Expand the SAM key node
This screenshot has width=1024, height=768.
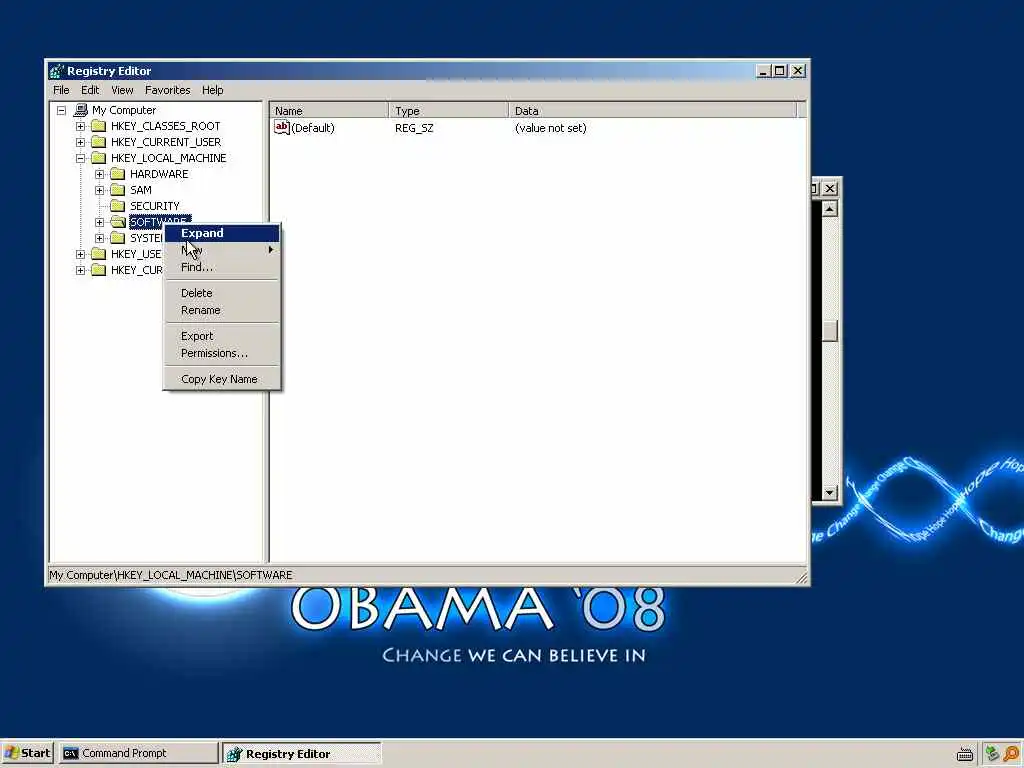coord(99,190)
